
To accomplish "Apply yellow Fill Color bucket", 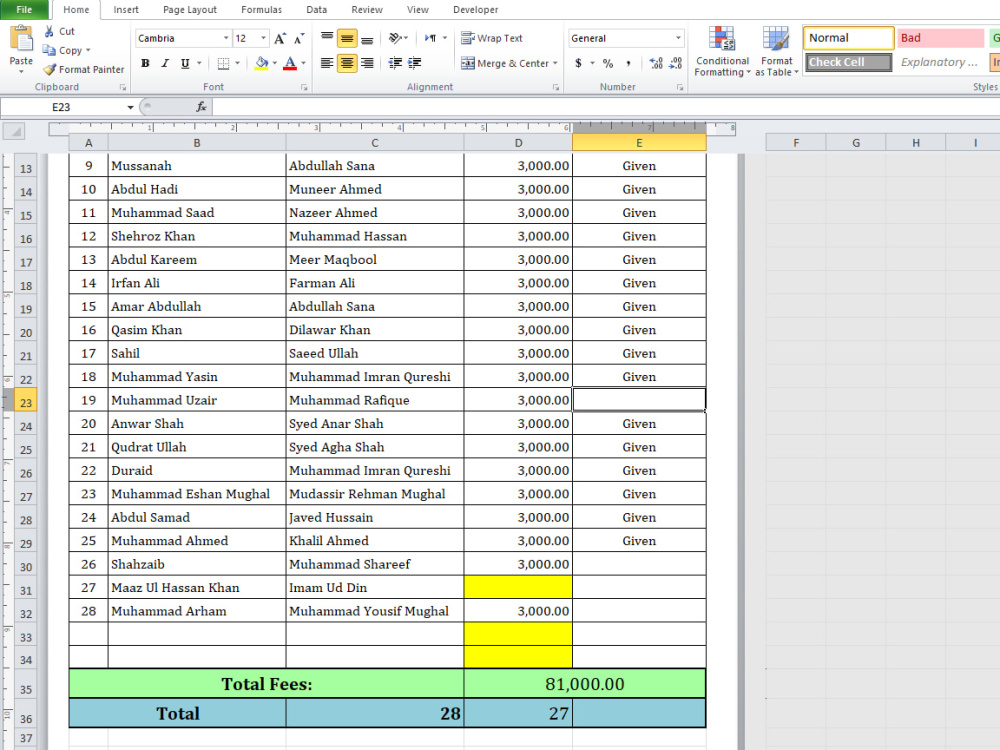I will click(x=261, y=63).
